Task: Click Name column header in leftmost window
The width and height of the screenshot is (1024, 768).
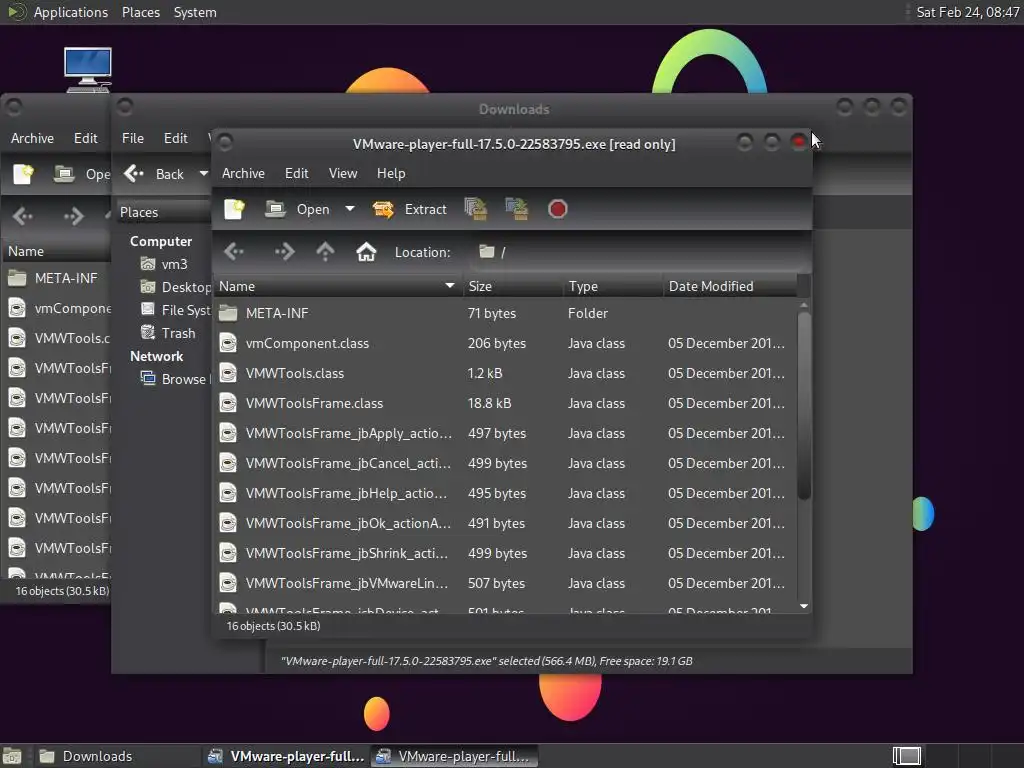Action: (x=57, y=251)
